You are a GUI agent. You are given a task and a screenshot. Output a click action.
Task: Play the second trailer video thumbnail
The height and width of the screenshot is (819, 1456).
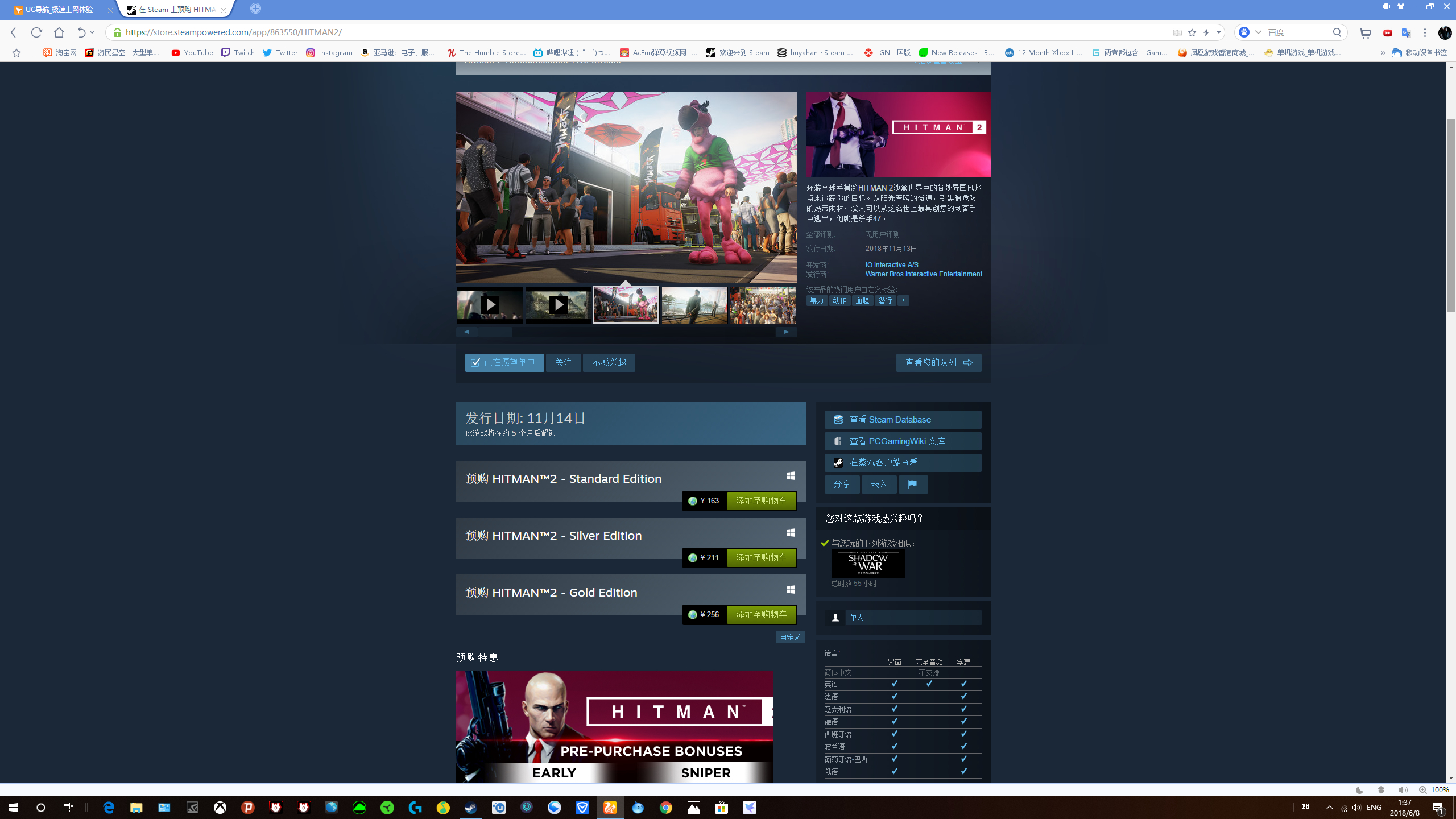[557, 305]
